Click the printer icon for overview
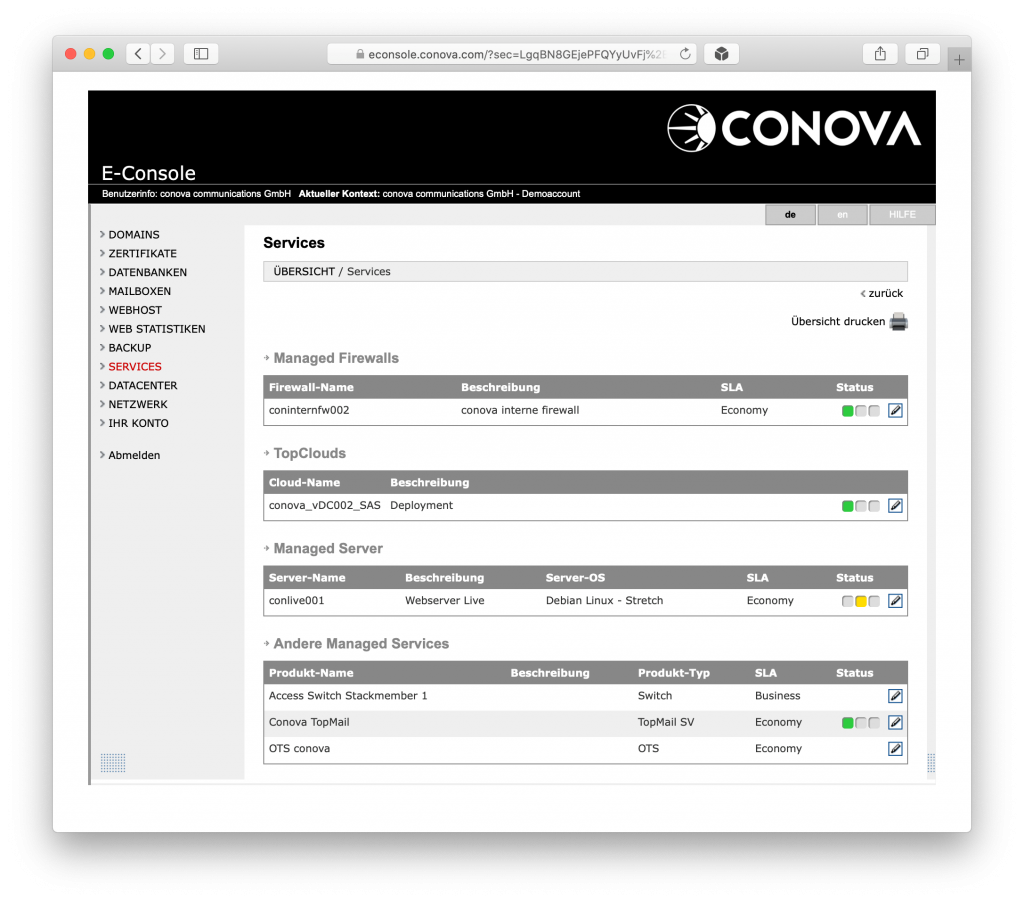1024x902 pixels. 899,321
